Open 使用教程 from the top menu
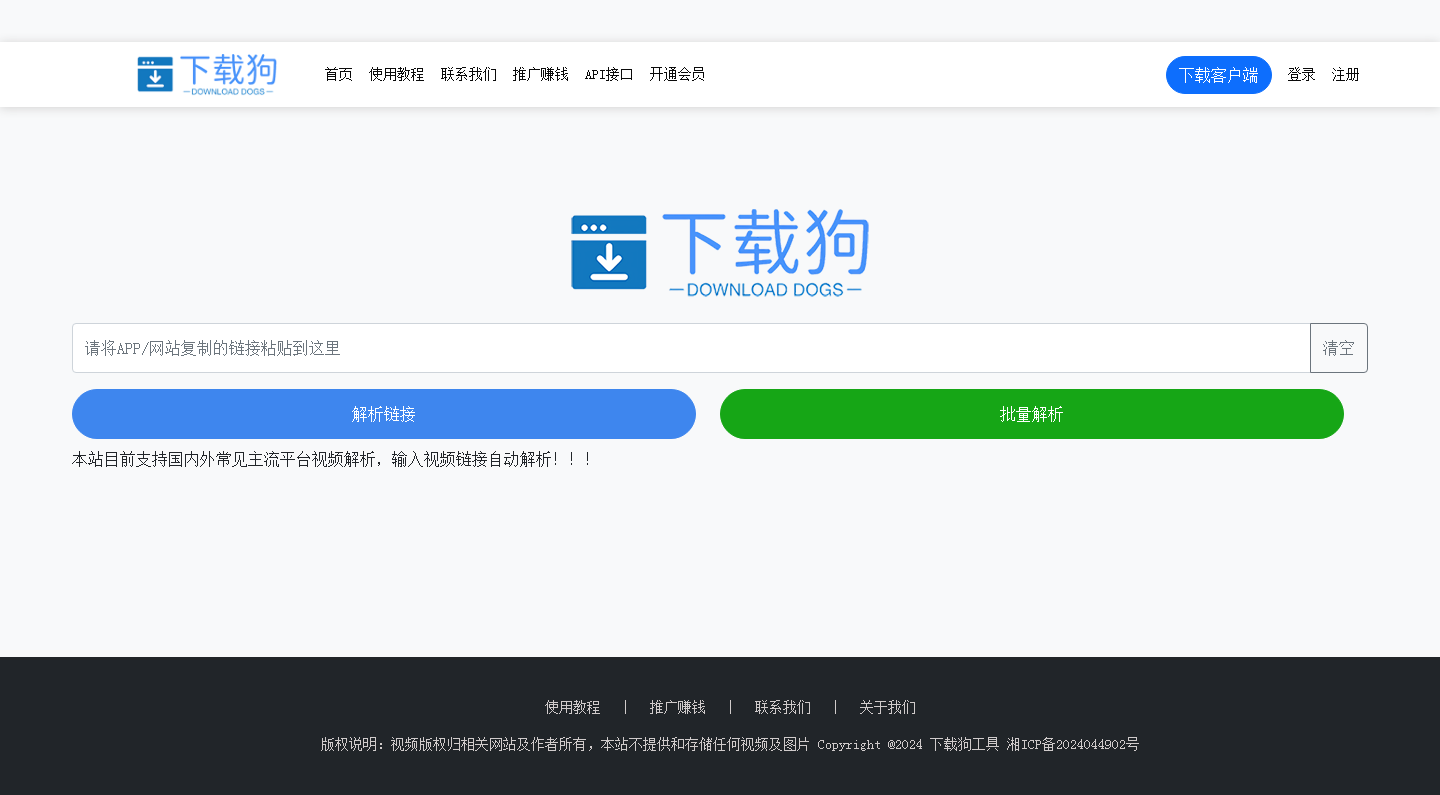The width and height of the screenshot is (1440, 795). tap(396, 74)
